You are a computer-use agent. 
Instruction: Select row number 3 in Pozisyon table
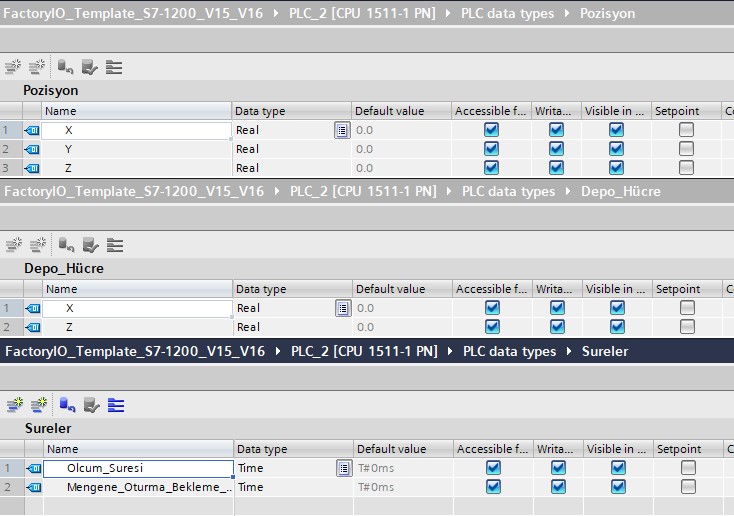[6, 168]
